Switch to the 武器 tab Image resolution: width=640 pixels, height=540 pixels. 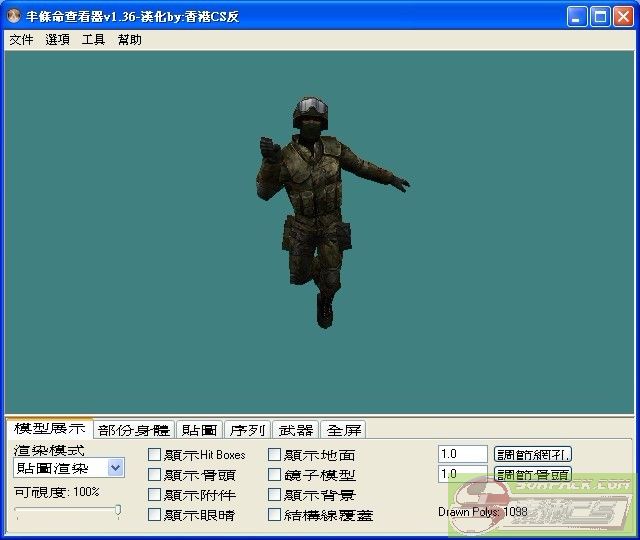295,430
